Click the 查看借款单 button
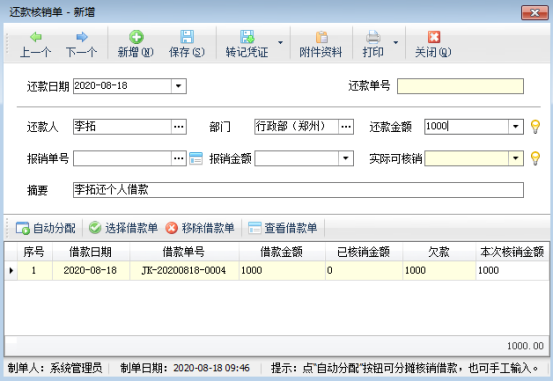 tap(283, 228)
